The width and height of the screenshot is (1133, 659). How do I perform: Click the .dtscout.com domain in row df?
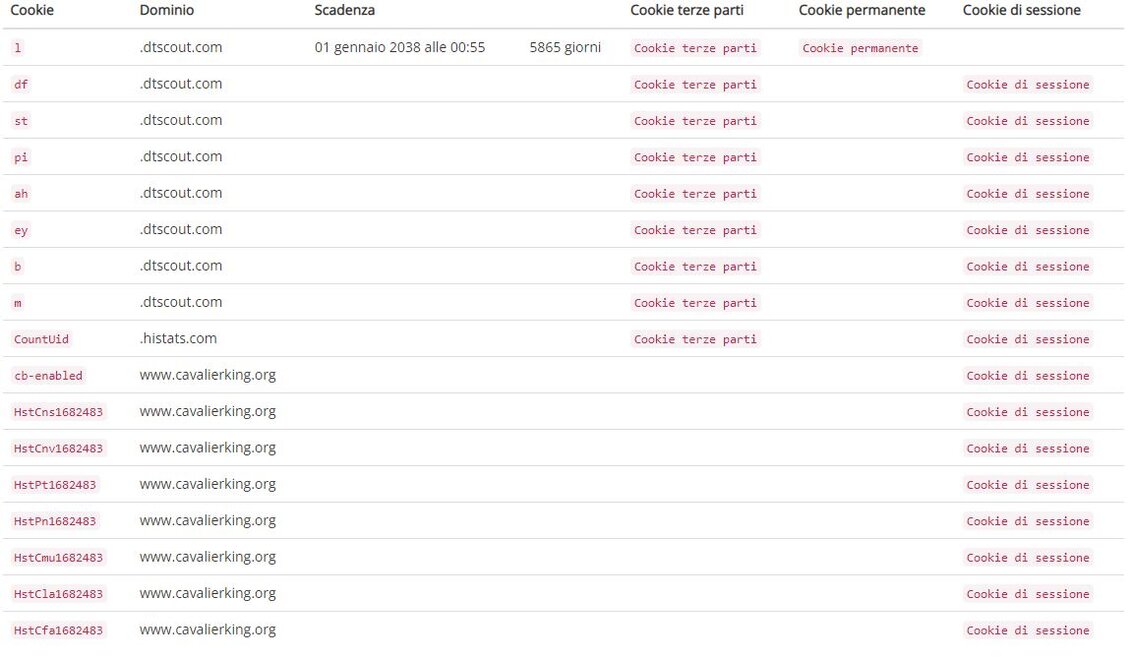pyautogui.click(x=181, y=84)
